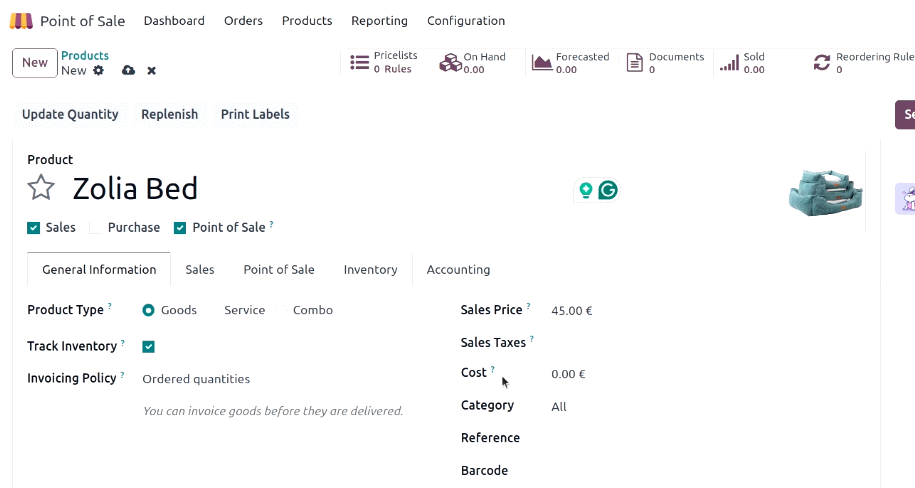Screen dimensions: 915x488
Task: Open the Pricelists rules stat button
Action: [384, 62]
